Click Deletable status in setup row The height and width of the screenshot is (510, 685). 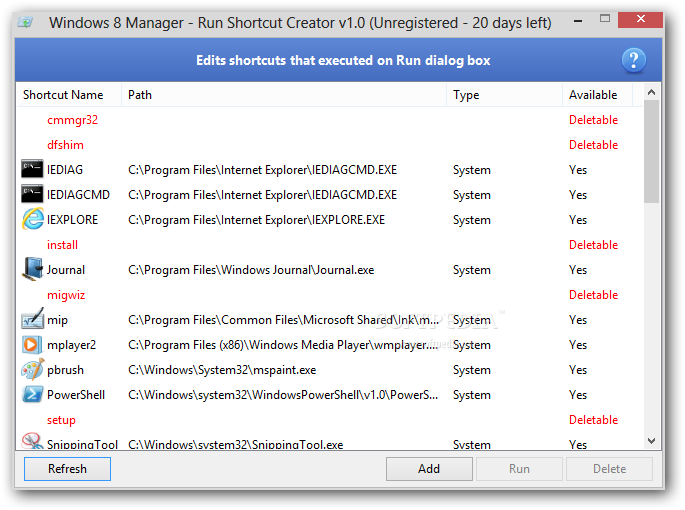coord(593,420)
